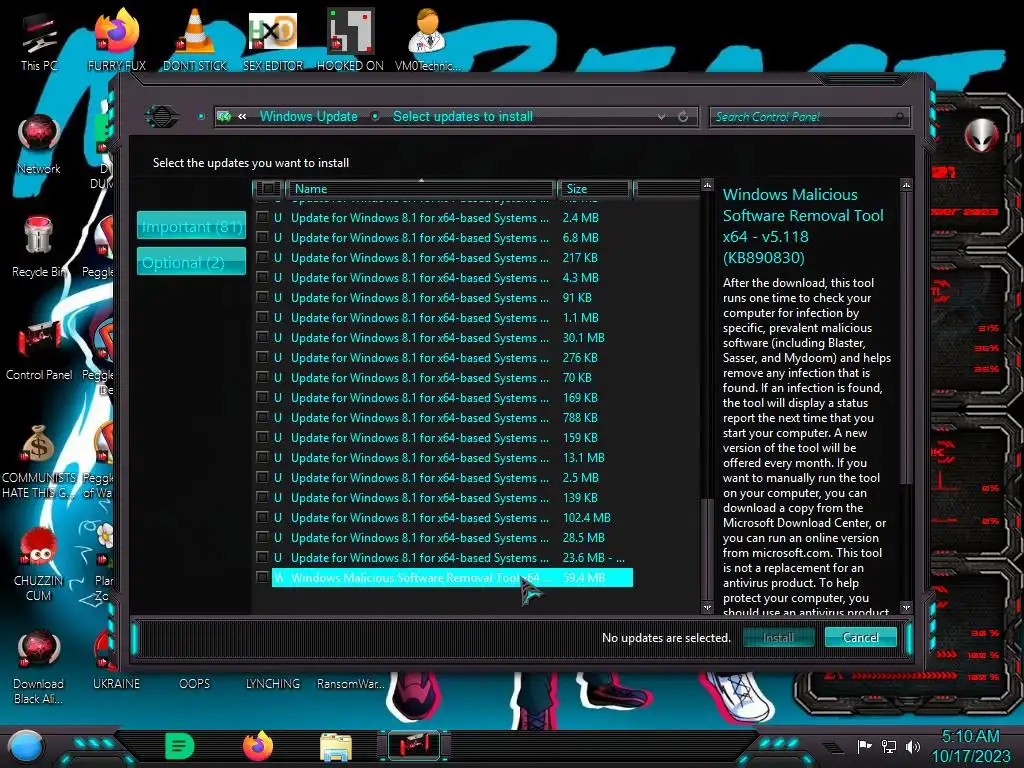
Task: Focus the Search Control Panel field
Action: pos(809,117)
